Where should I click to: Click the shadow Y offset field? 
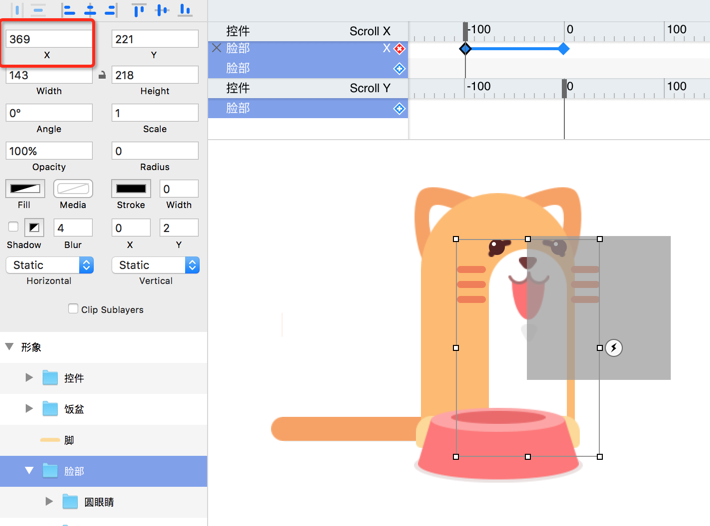pos(179,228)
